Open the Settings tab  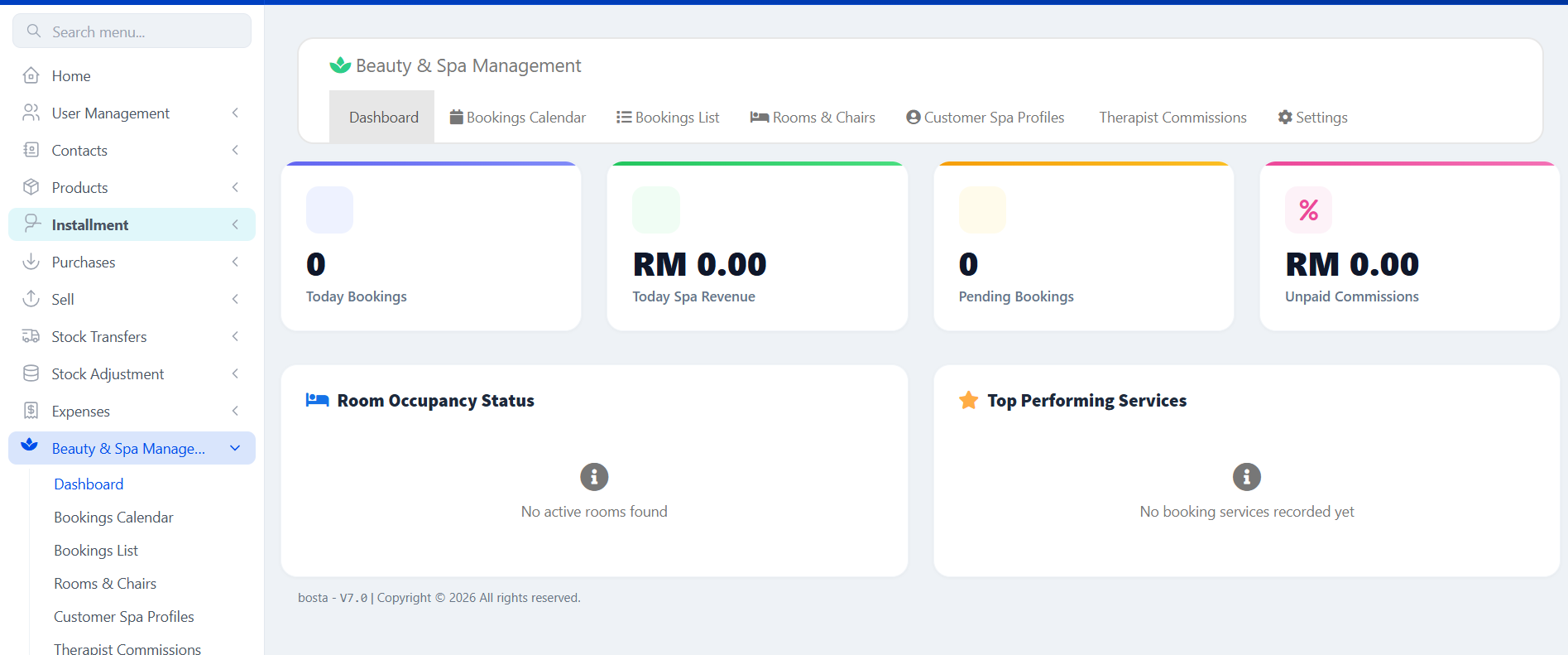point(1313,117)
